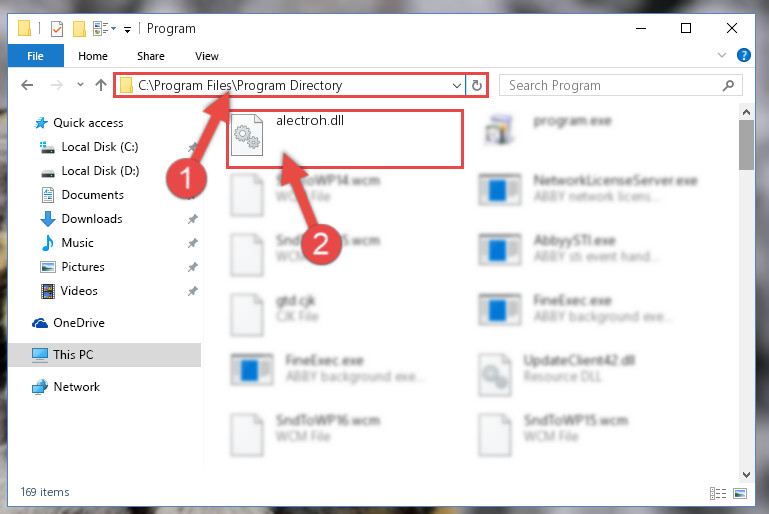This screenshot has height=514, width=769.
Task: Go up one folder level arrow
Action: click(101, 85)
